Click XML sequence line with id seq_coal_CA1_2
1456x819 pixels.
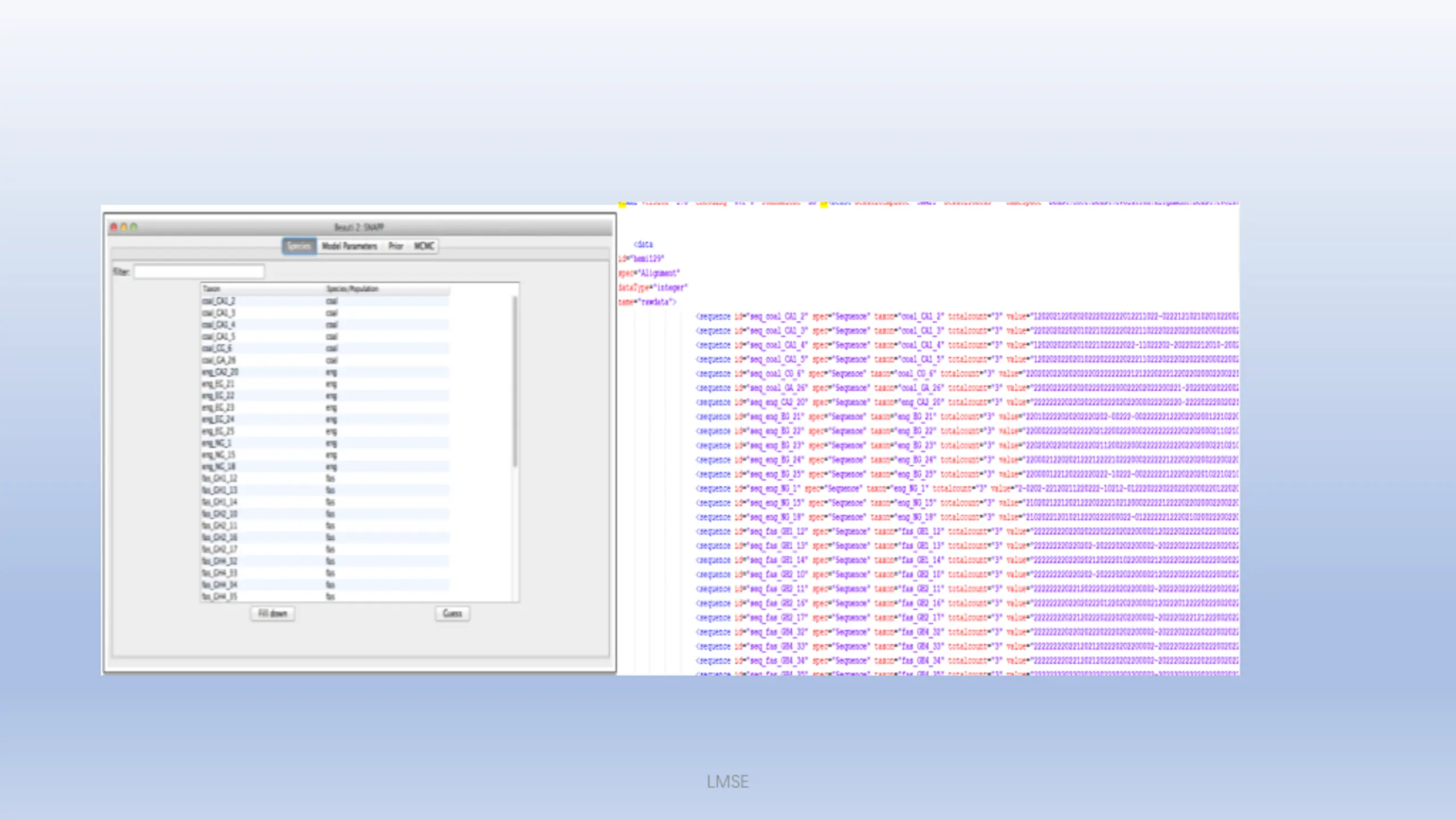(x=967, y=316)
